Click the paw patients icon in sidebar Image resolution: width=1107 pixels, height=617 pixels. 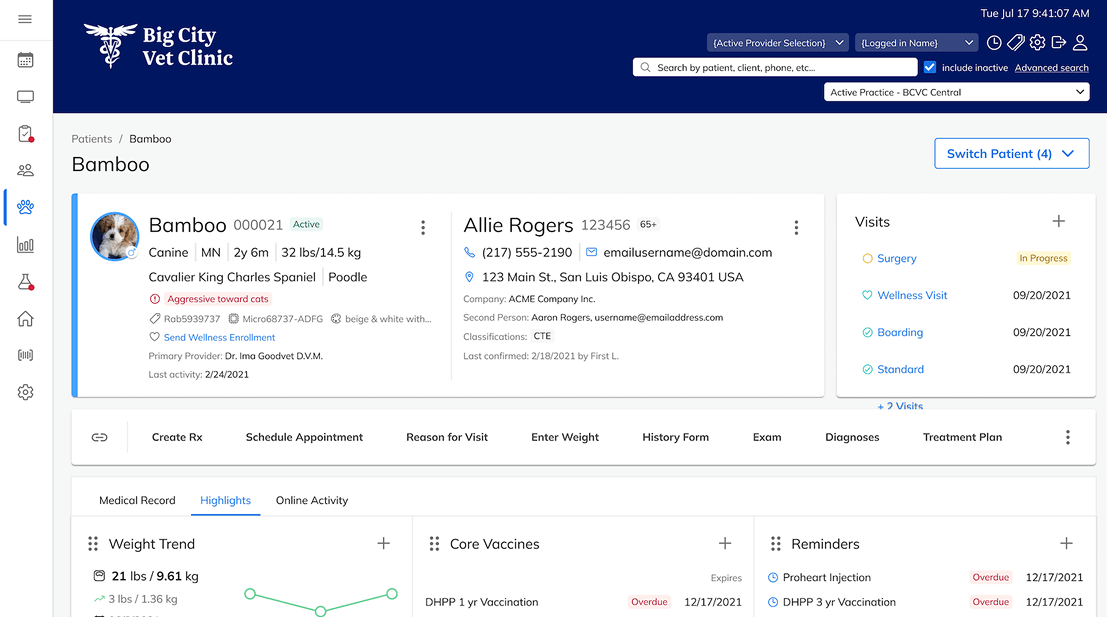click(26, 208)
